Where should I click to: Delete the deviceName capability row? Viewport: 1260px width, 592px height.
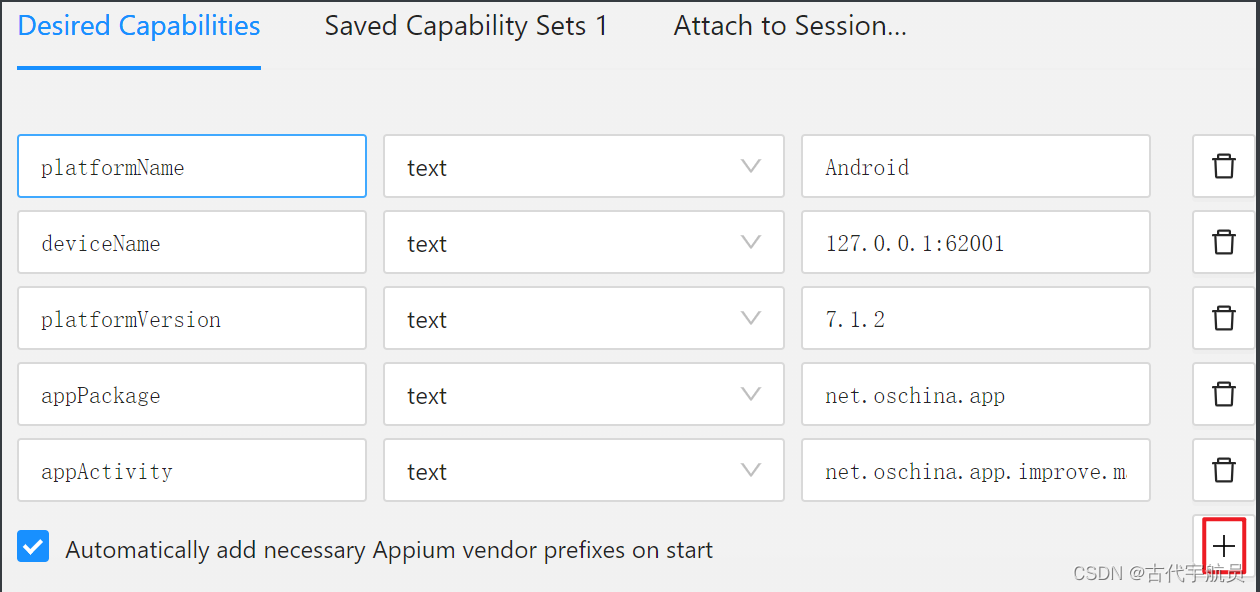(x=1223, y=242)
